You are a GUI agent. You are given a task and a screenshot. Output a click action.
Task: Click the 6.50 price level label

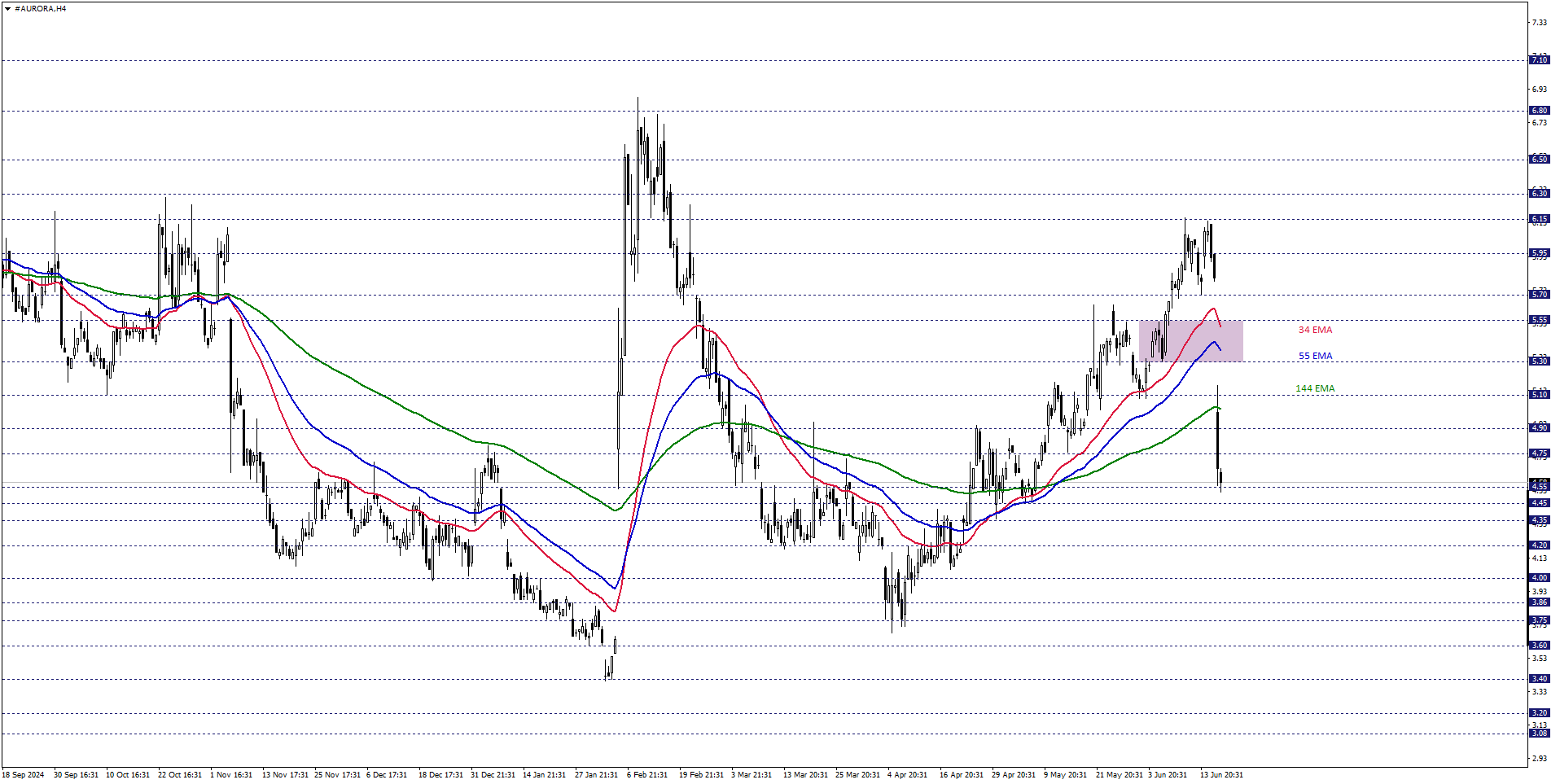(1539, 160)
